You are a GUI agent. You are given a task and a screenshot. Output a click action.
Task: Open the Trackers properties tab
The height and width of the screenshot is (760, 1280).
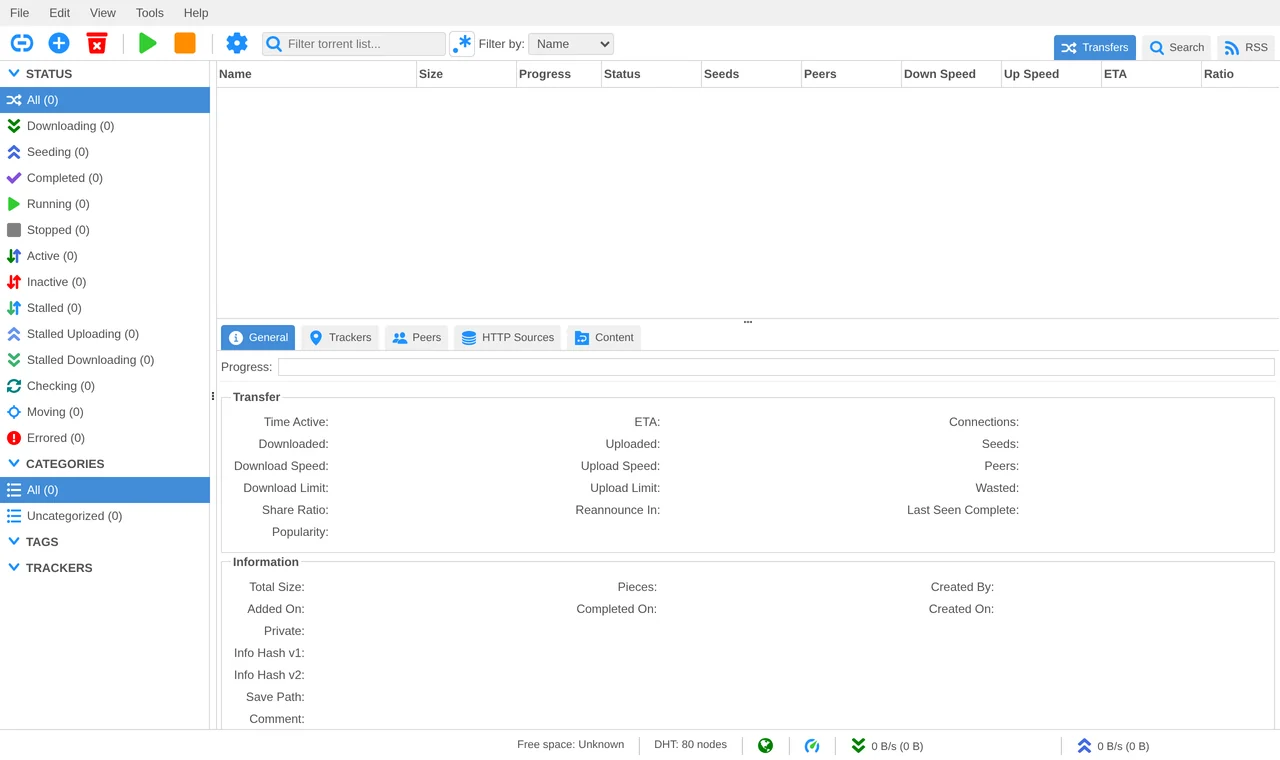coord(340,338)
